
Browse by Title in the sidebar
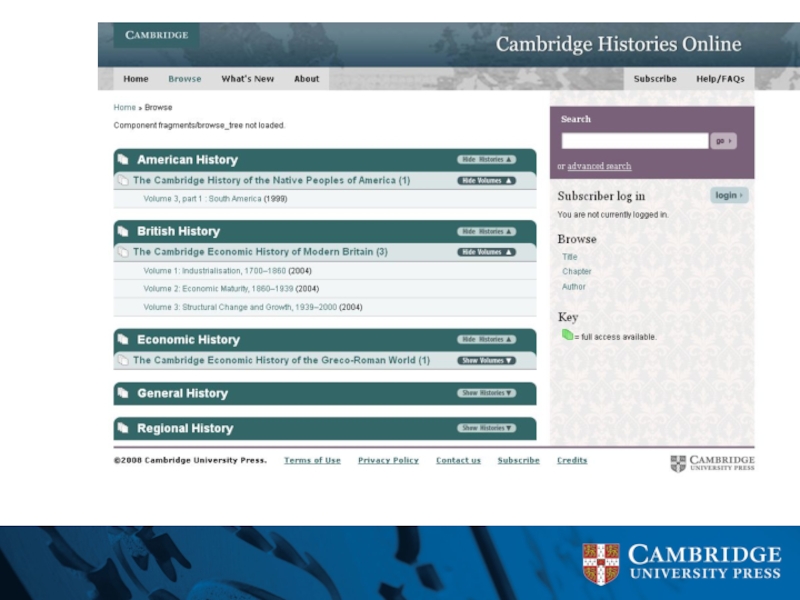coord(570,257)
